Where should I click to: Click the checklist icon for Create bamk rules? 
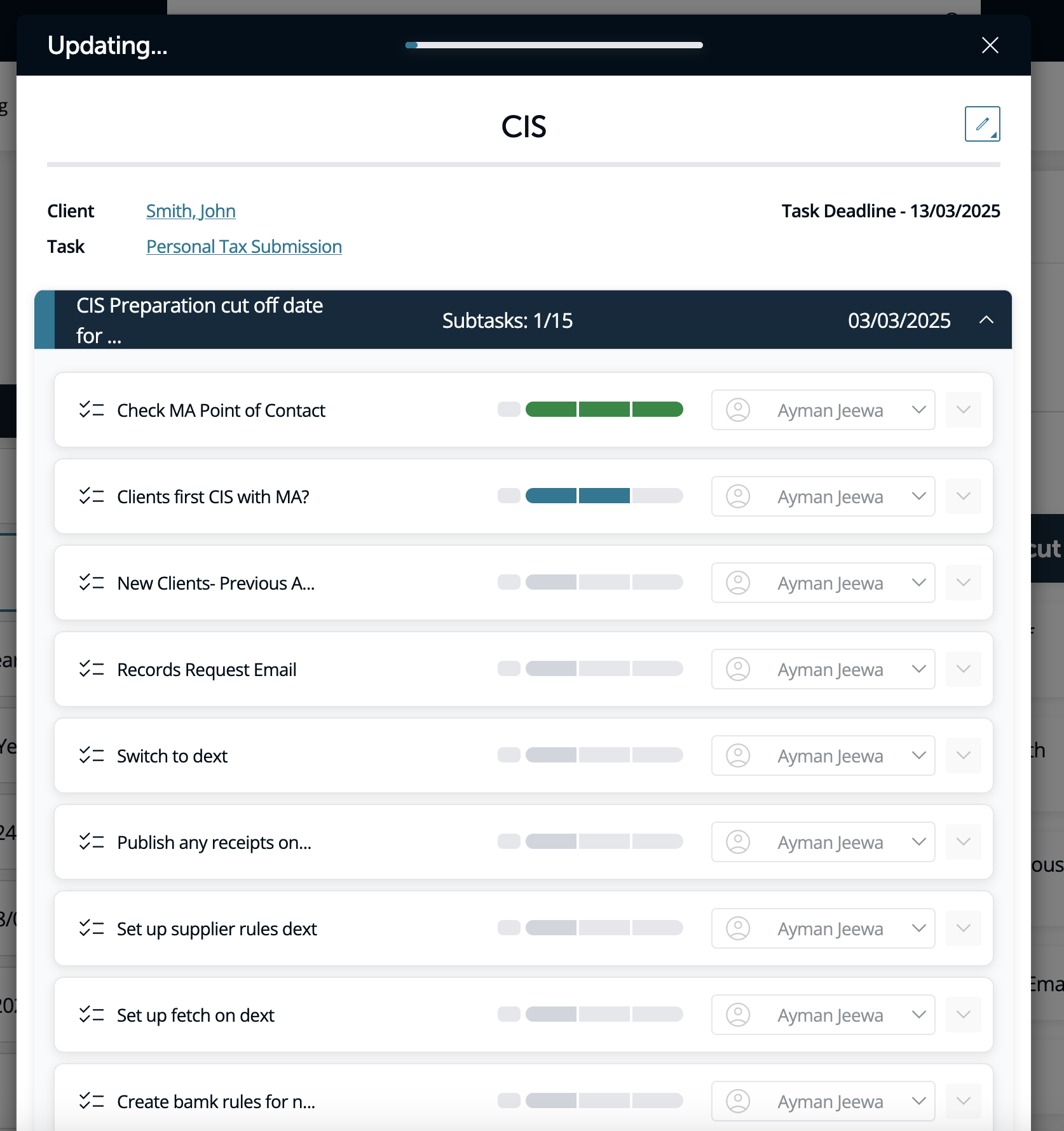pos(92,1101)
